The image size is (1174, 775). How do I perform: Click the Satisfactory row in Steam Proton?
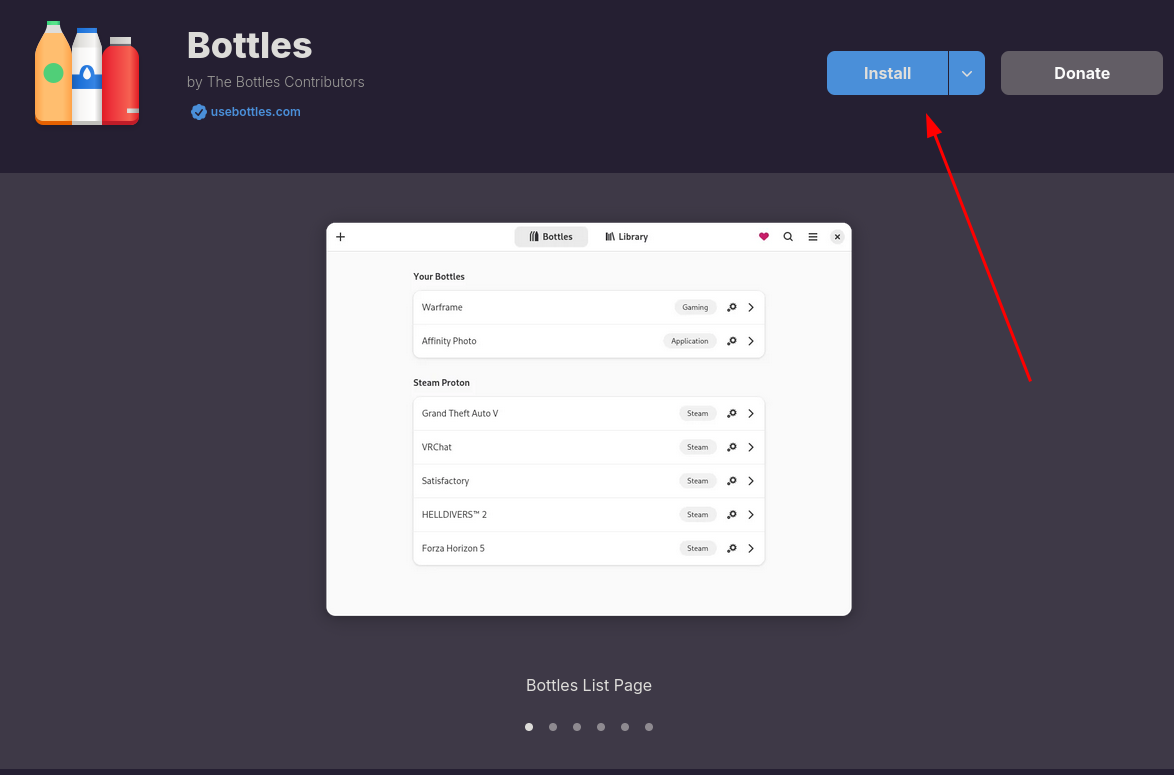tap(540, 481)
